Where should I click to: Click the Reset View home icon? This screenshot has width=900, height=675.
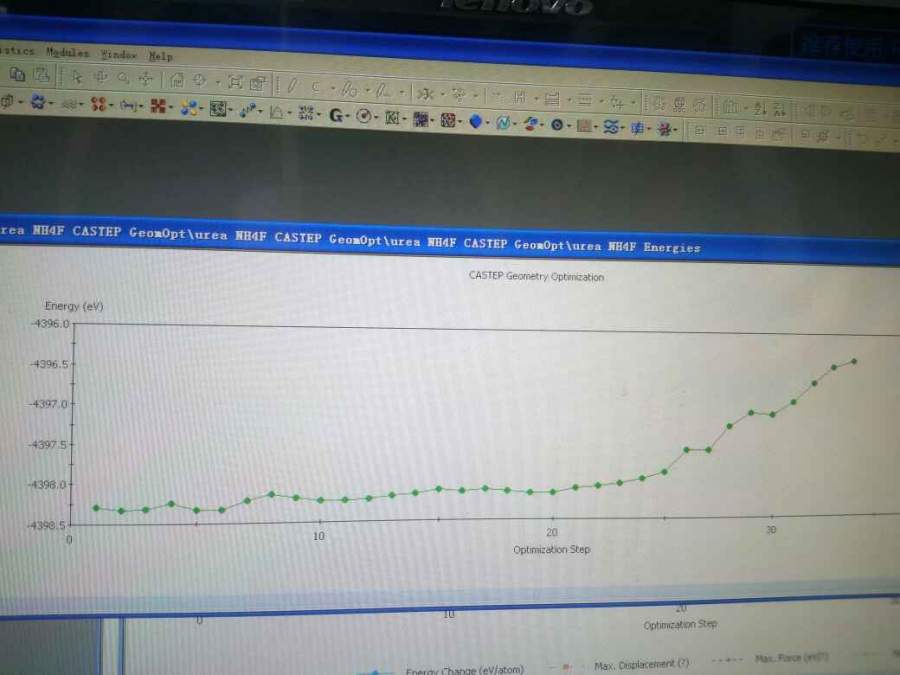coord(176,80)
